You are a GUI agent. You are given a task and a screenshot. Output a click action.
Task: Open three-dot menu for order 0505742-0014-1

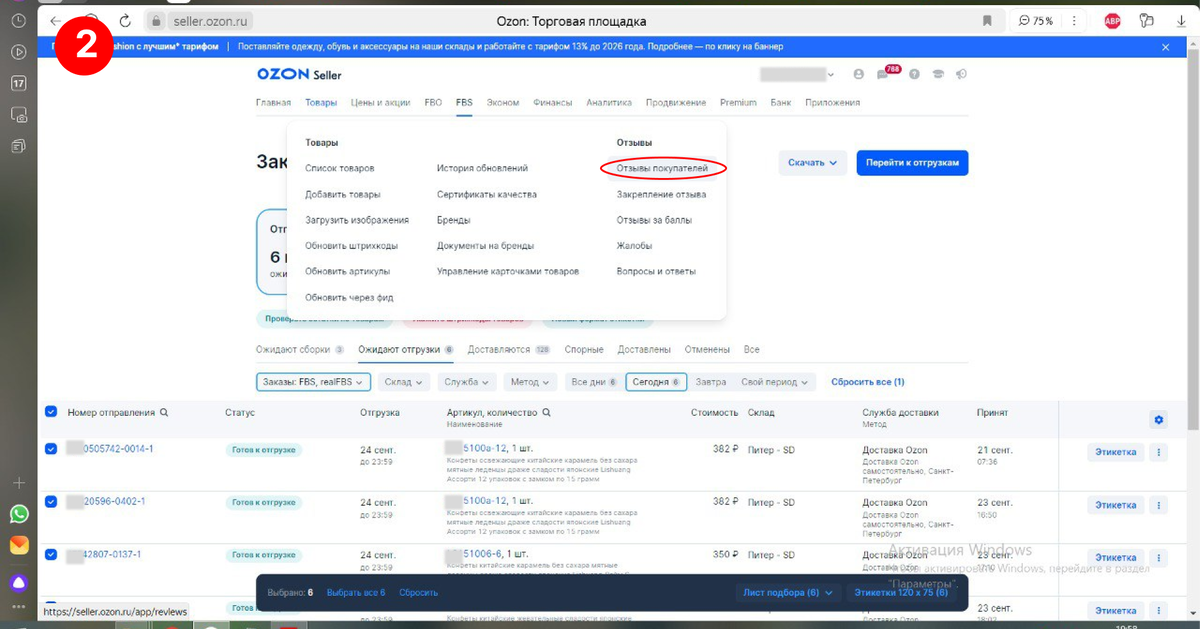[1159, 452]
